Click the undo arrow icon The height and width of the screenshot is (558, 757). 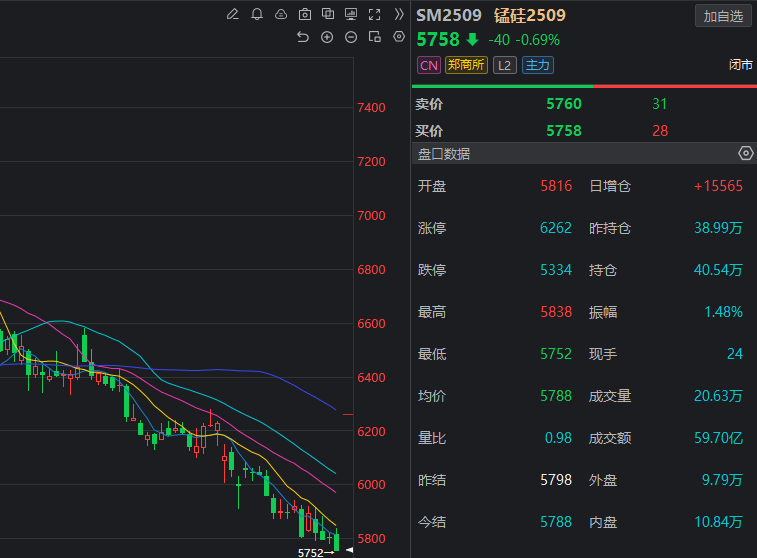click(303, 37)
